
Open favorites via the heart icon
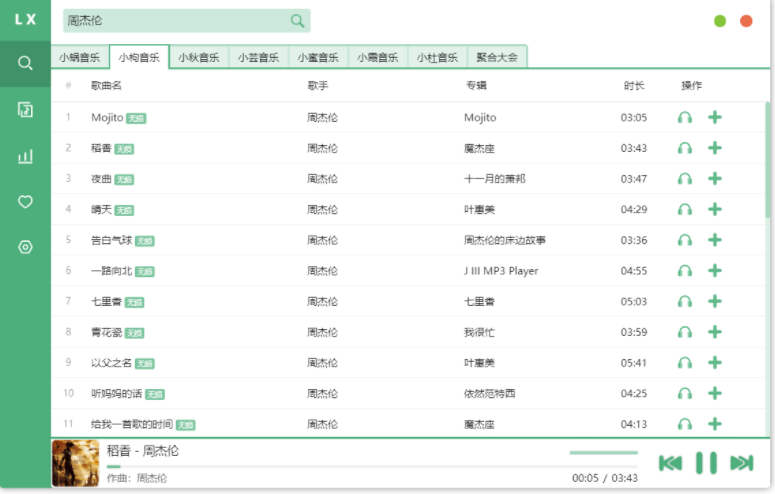click(x=25, y=202)
